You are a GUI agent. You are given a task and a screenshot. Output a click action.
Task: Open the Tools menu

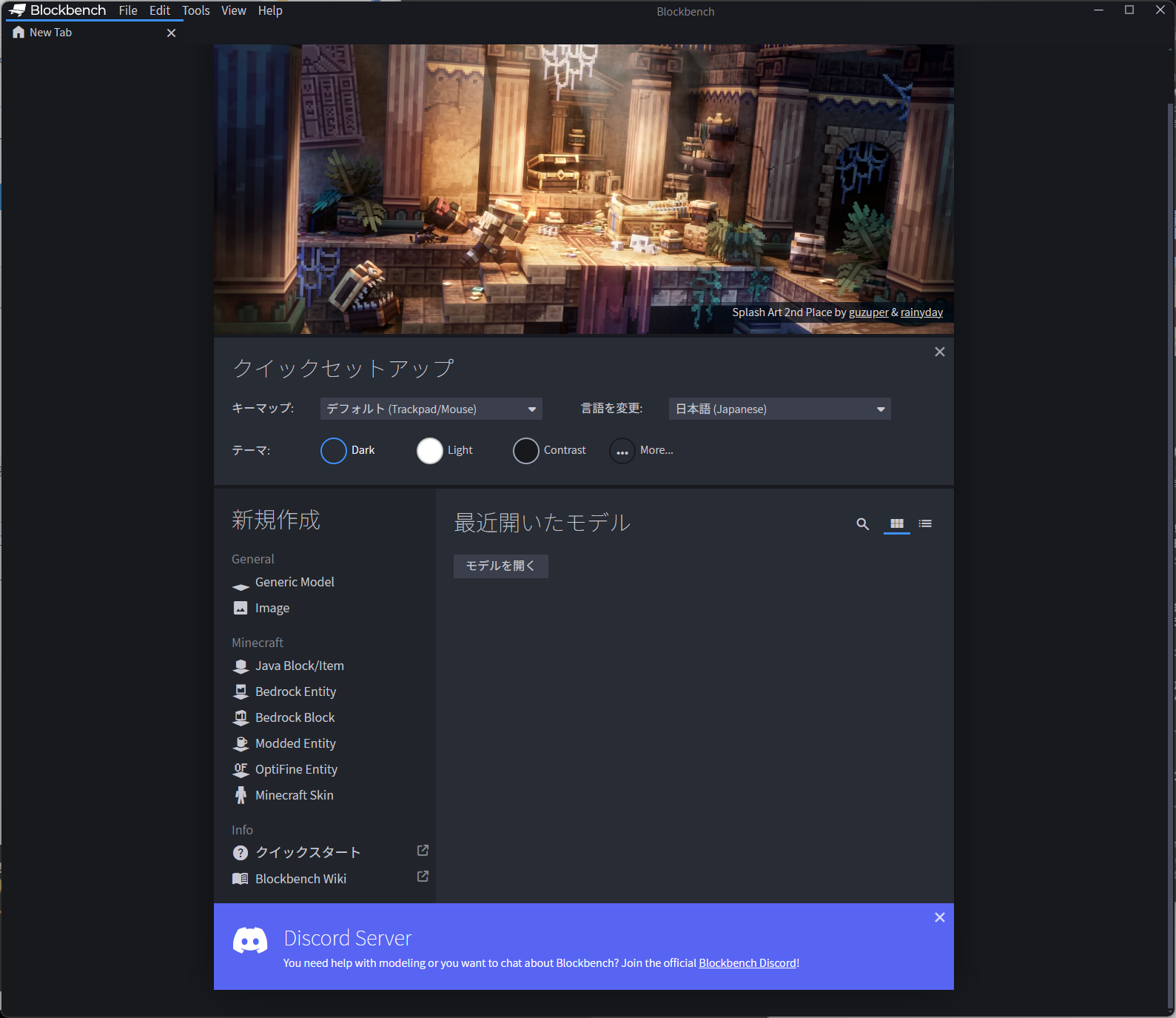coord(196,10)
